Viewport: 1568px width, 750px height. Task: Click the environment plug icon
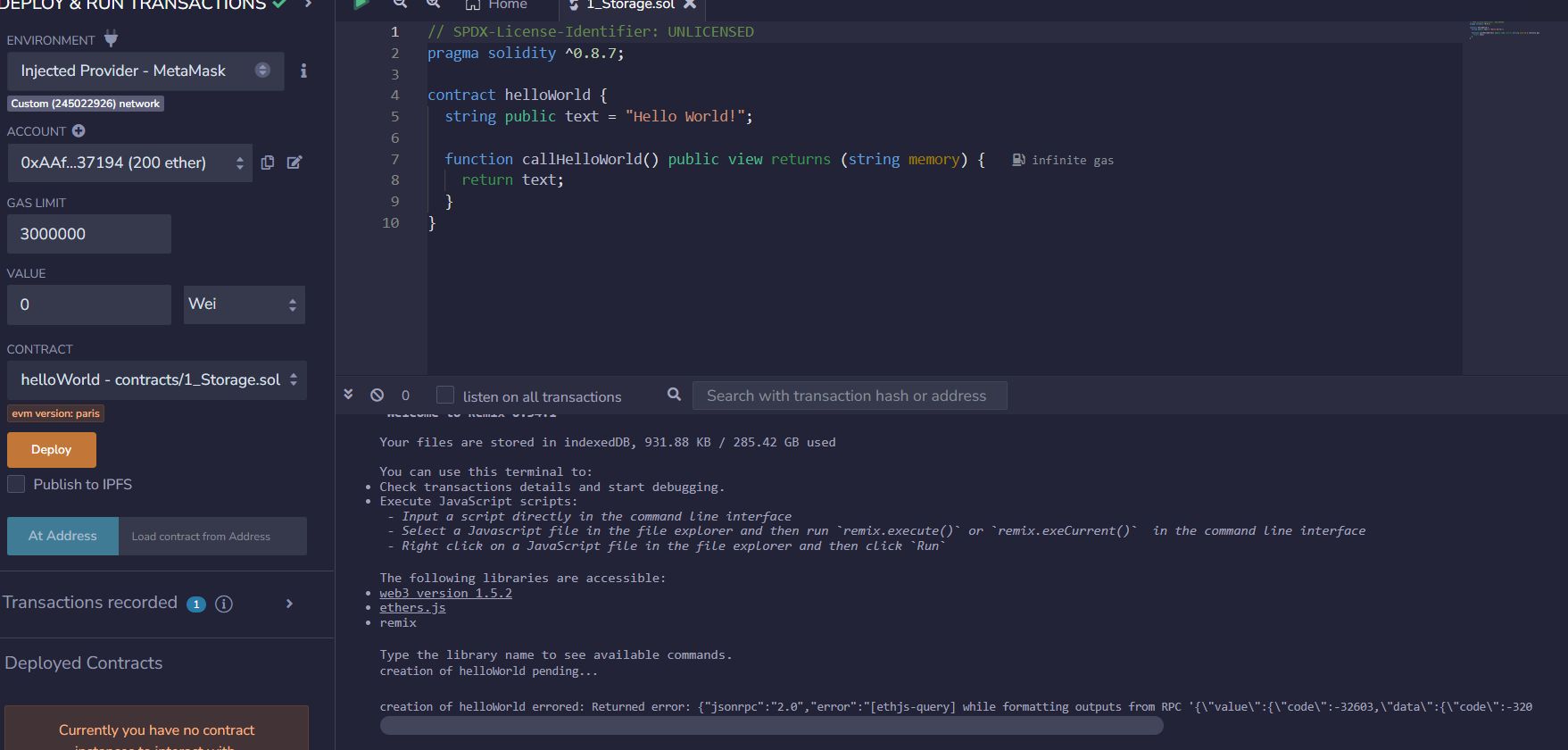point(111,38)
